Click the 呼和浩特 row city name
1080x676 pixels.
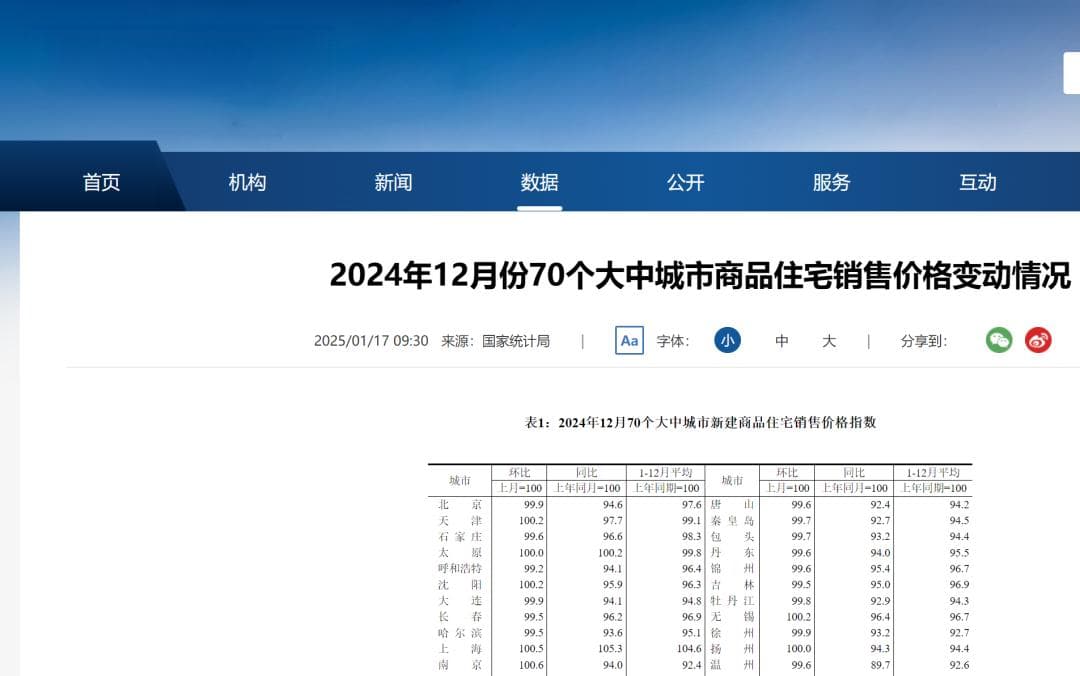point(460,569)
